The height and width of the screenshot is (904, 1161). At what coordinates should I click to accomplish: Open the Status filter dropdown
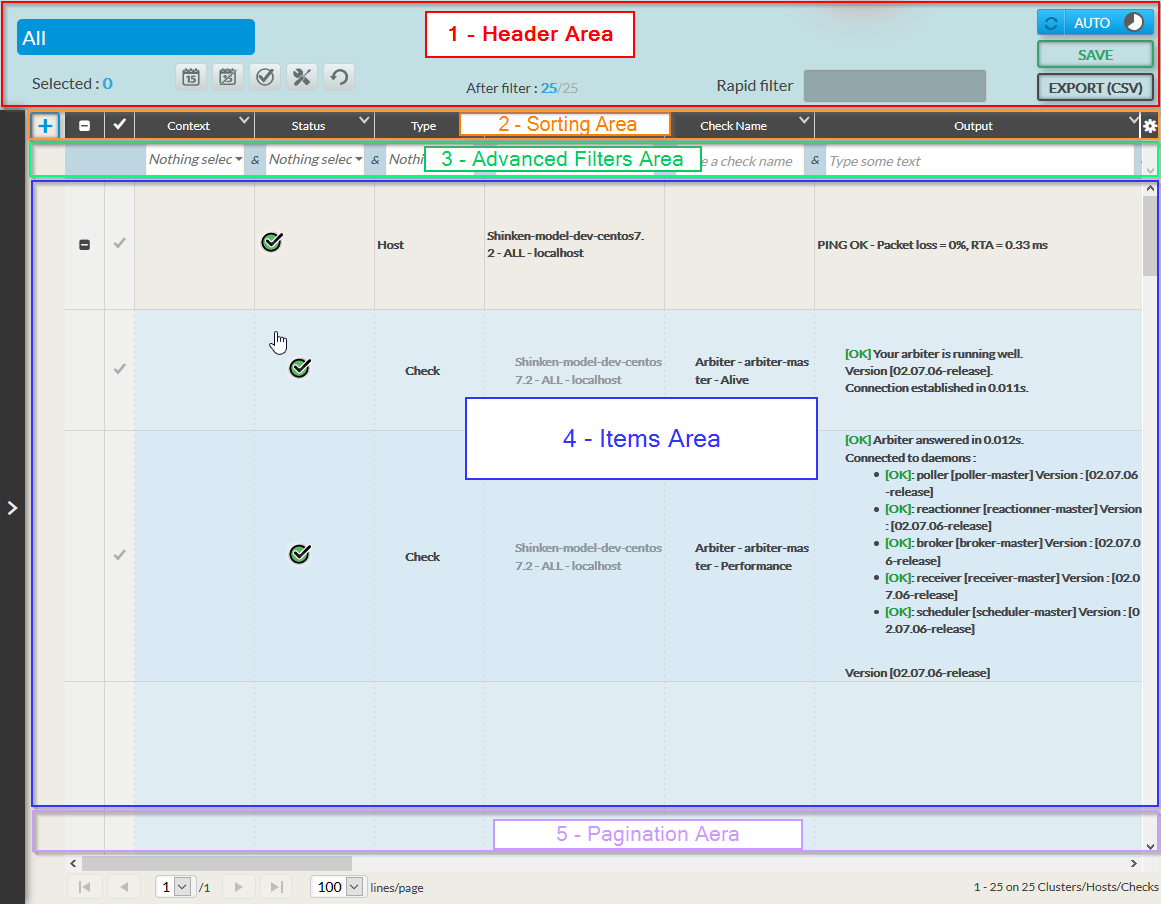pyautogui.click(x=315, y=160)
